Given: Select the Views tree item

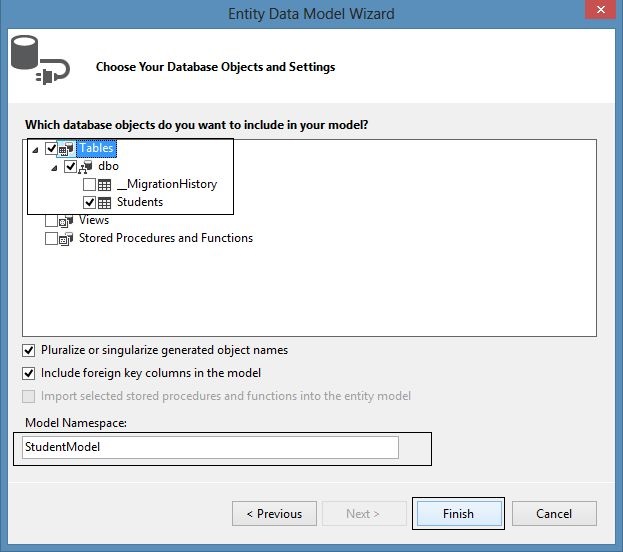Looking at the screenshot, I should (x=94, y=220).
